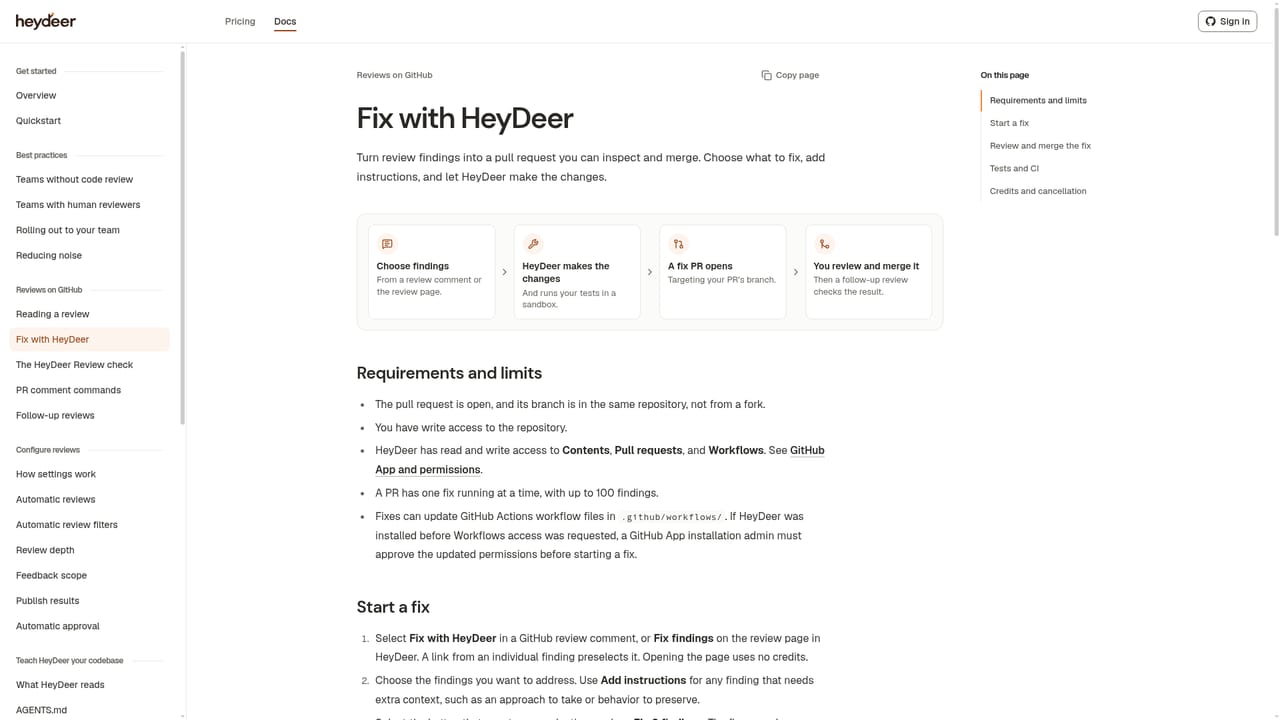Open Reading a review page
Viewport: 1280px width, 720px height.
pos(89,314)
